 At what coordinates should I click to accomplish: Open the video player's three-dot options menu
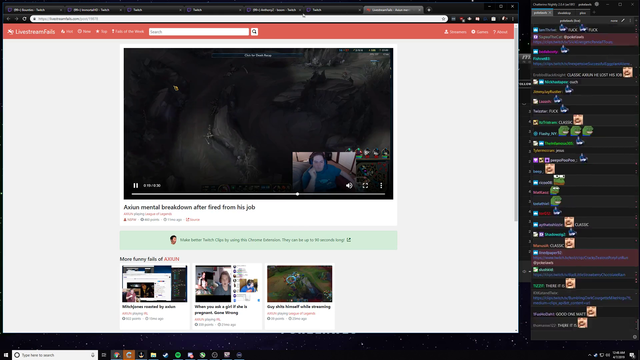coord(381,185)
